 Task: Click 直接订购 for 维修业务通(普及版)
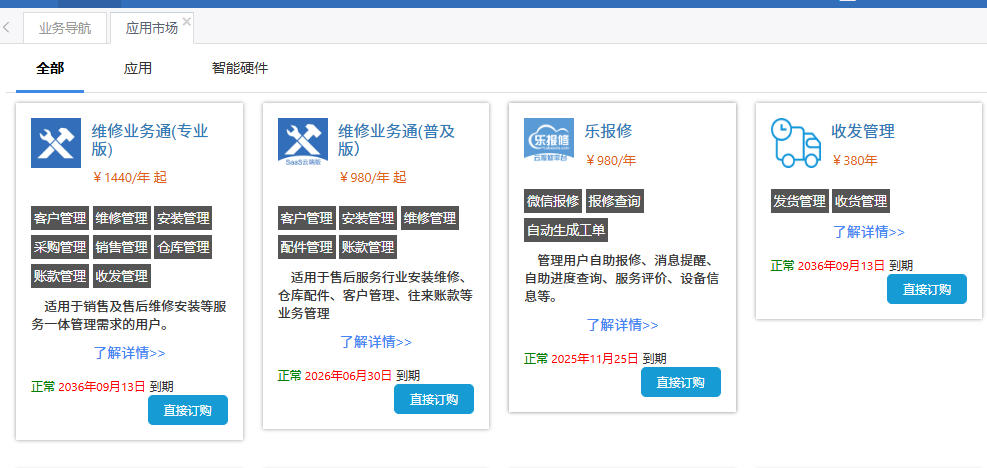coord(434,399)
